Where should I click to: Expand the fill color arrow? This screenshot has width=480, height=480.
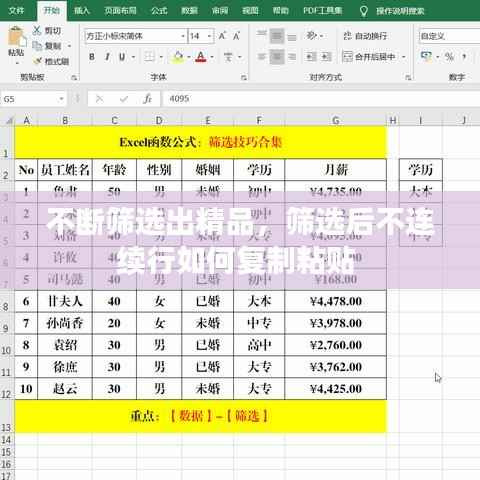pos(188,57)
